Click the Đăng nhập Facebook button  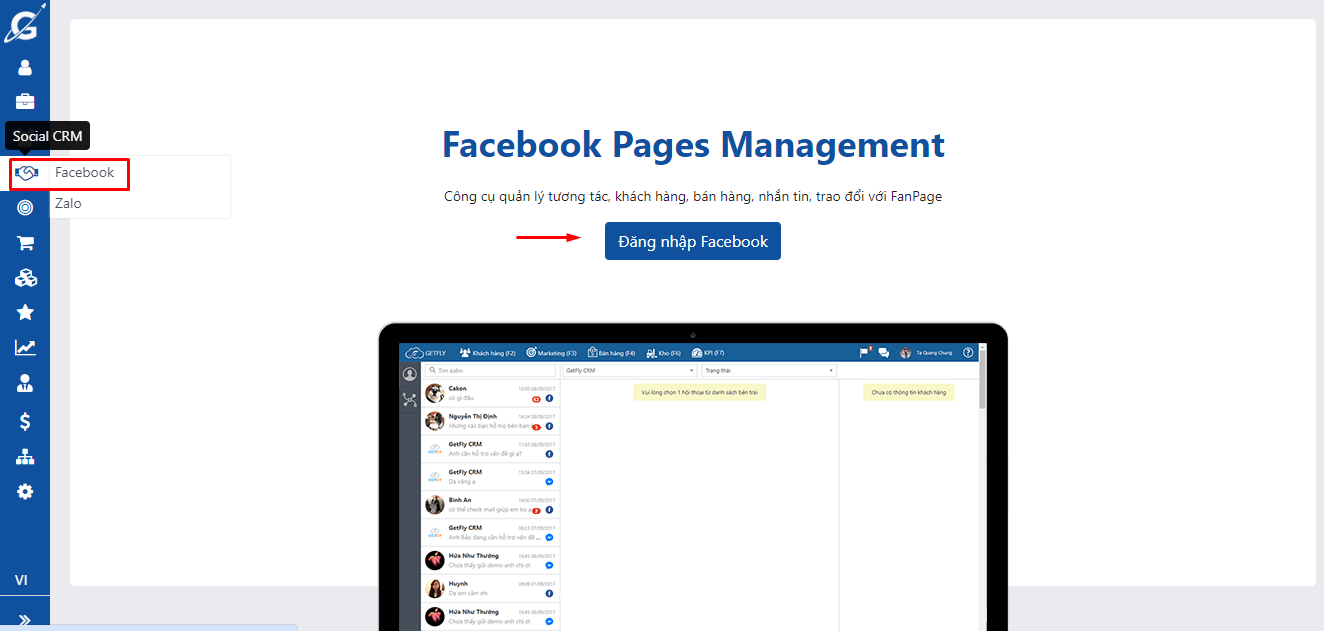click(692, 241)
